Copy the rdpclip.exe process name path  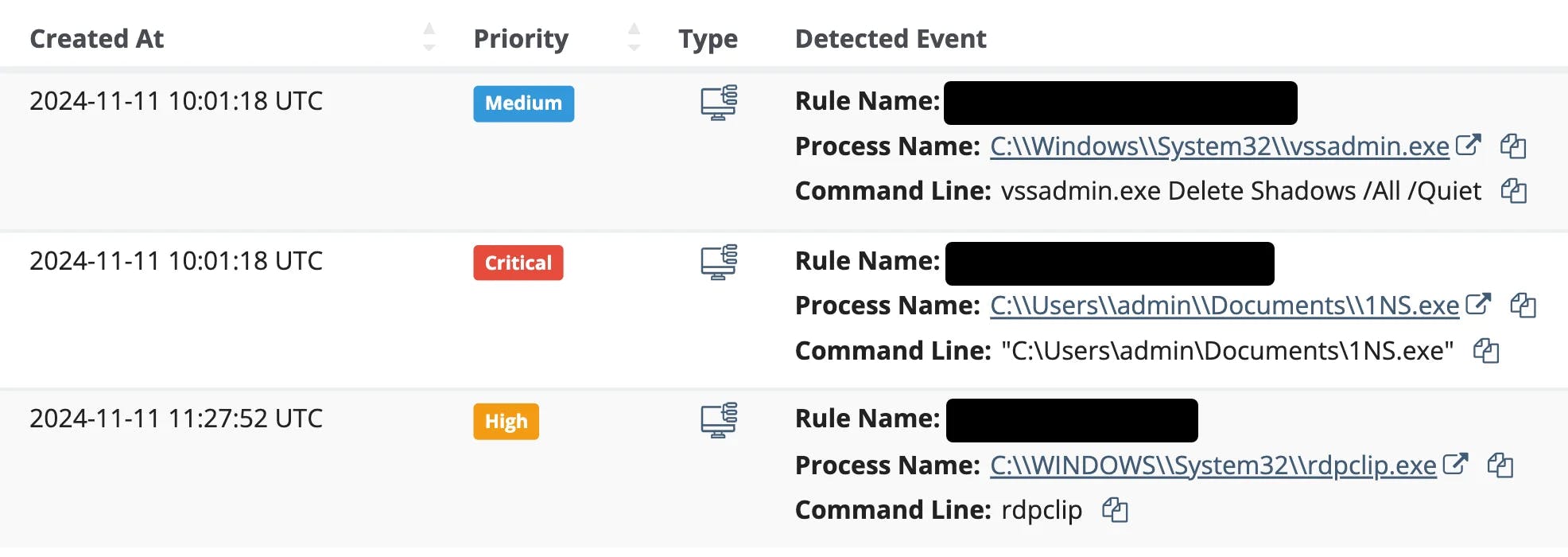[x=1500, y=465]
